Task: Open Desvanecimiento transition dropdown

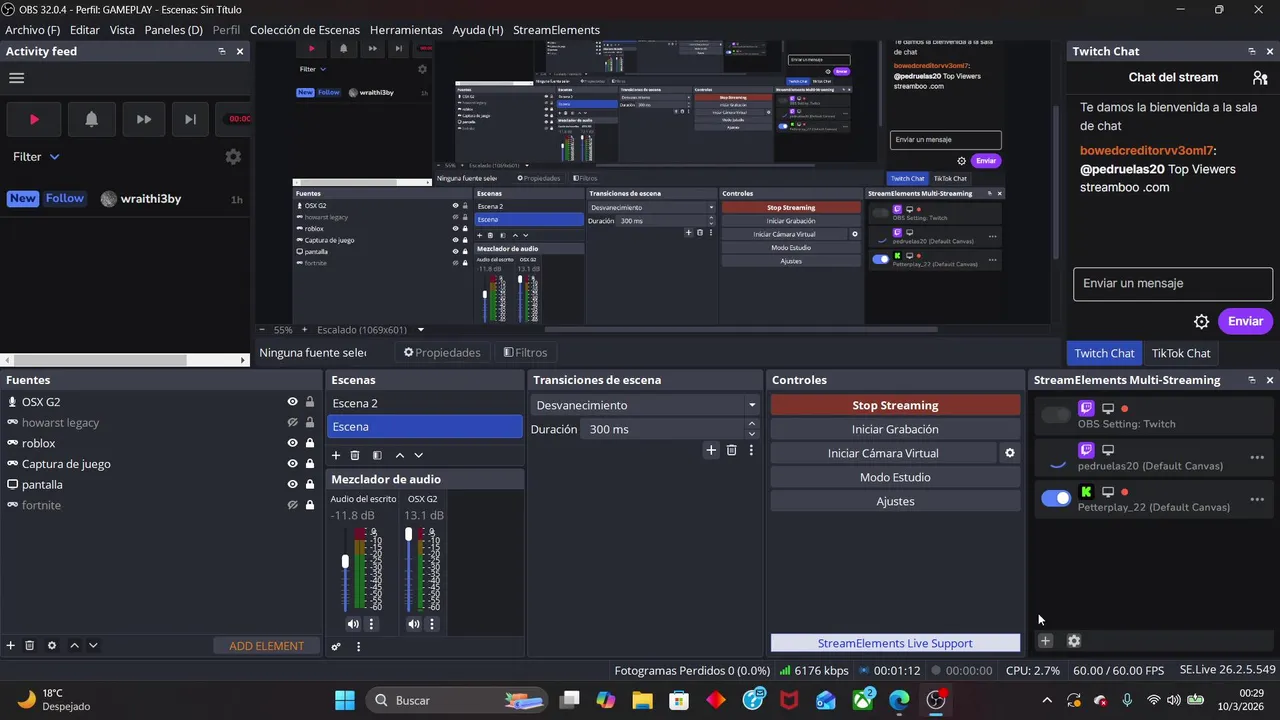Action: click(x=645, y=405)
